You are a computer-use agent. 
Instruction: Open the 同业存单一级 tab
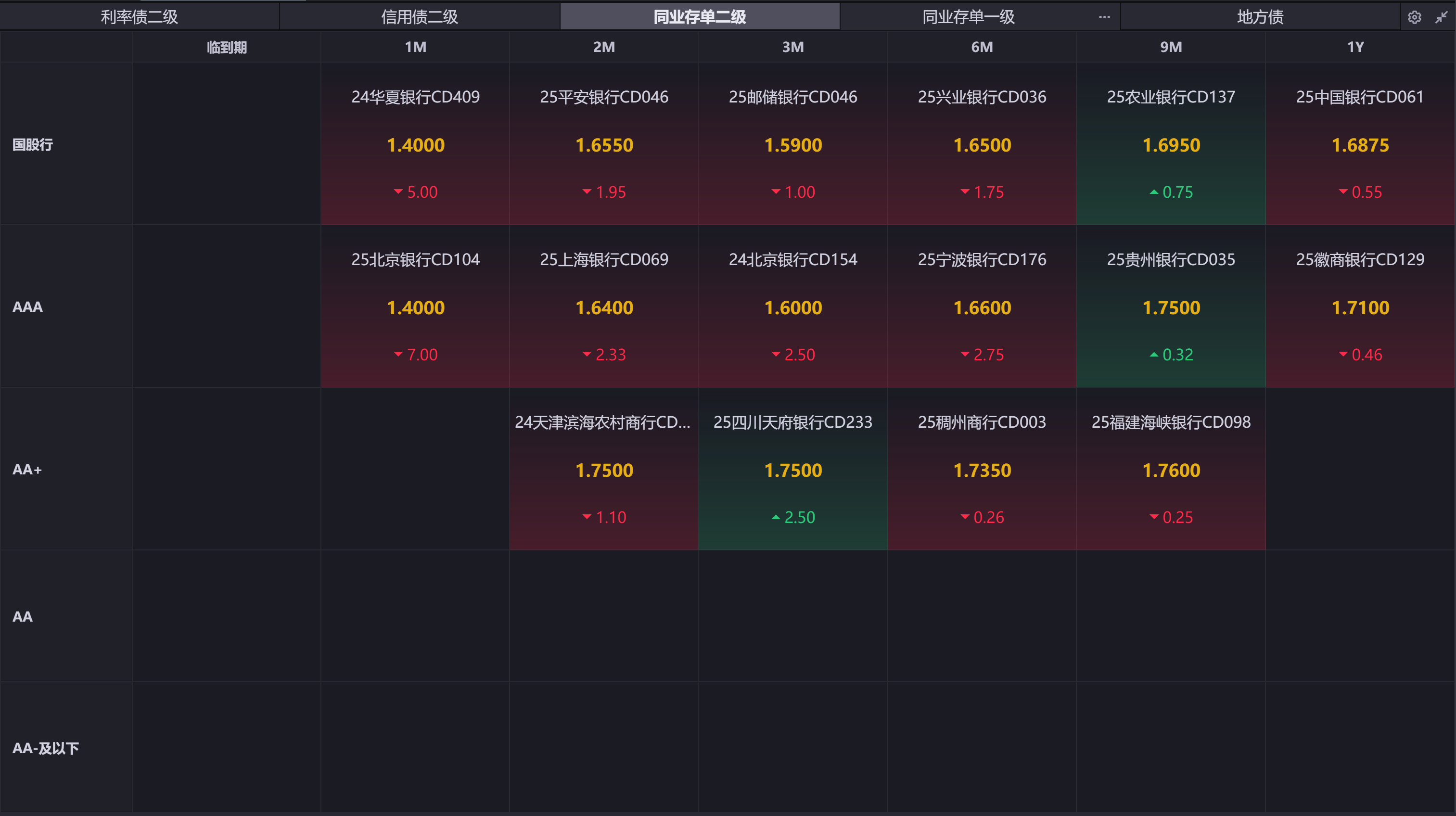click(968, 17)
